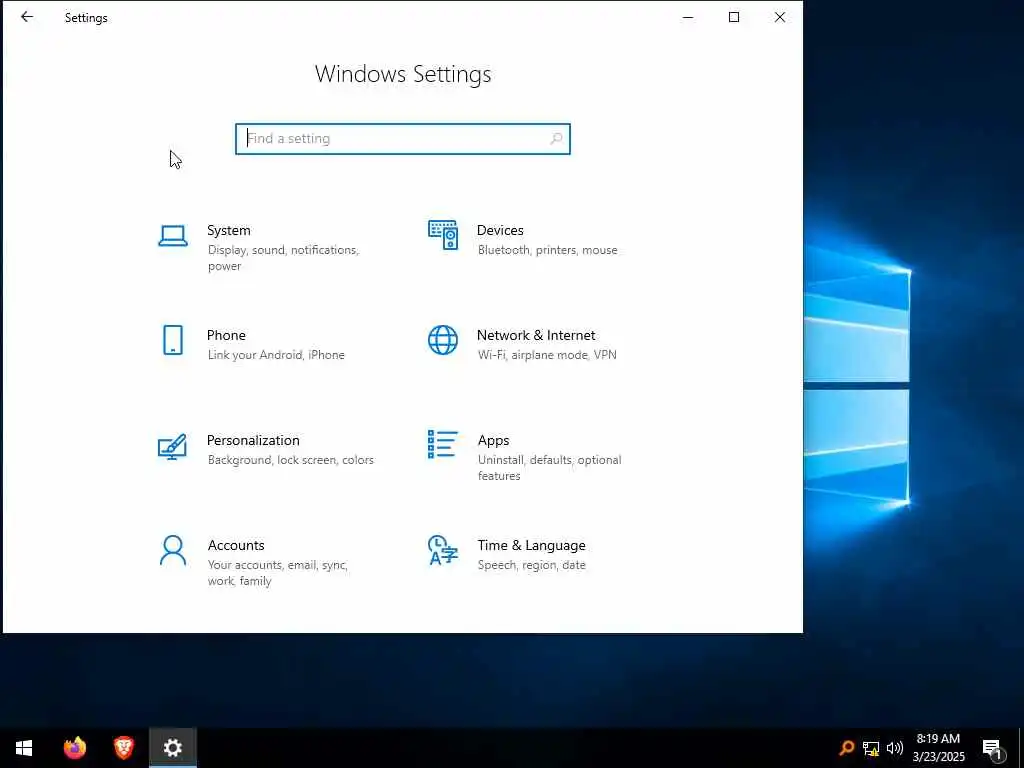Click 'Link your Android, iPhone' description
Viewport: 1024px width, 768px height.
[x=276, y=355]
